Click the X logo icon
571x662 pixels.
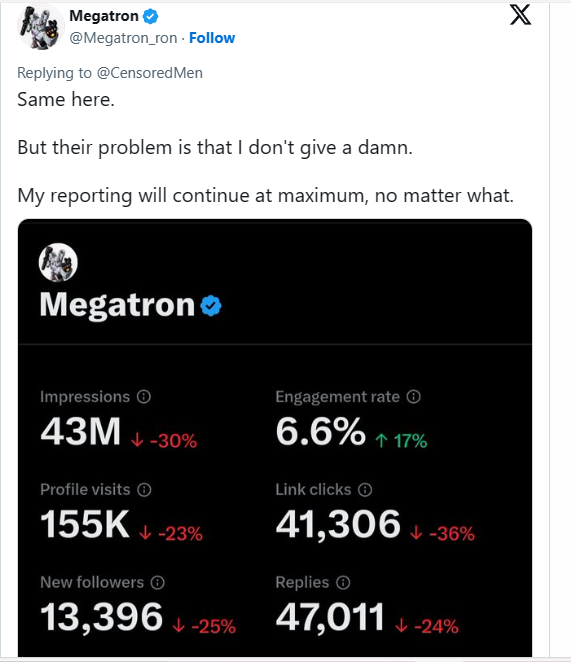pyautogui.click(x=520, y=15)
